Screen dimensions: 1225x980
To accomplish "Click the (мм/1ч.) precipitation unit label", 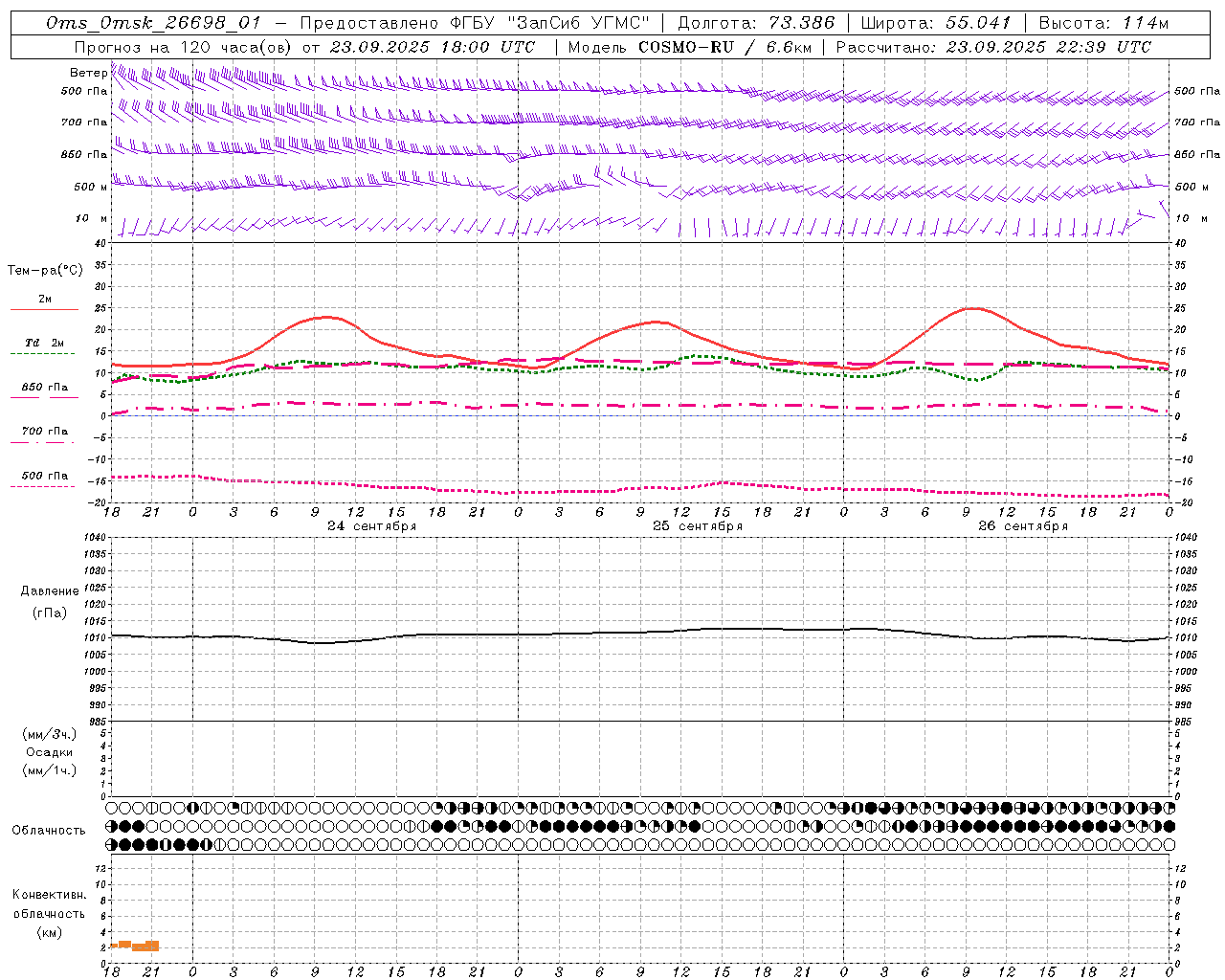I will pos(50,770).
